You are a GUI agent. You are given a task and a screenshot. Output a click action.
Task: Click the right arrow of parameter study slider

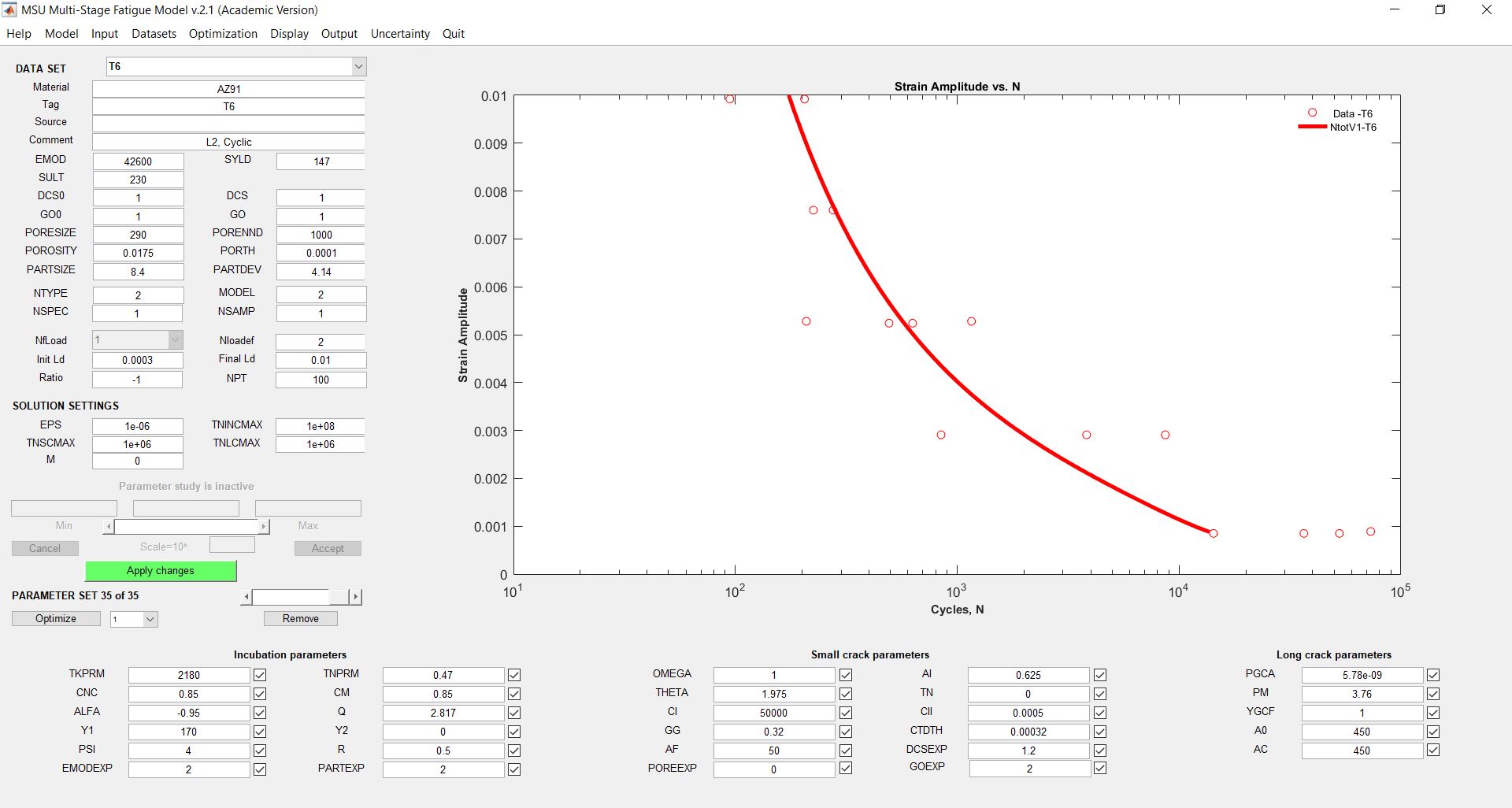point(264,526)
